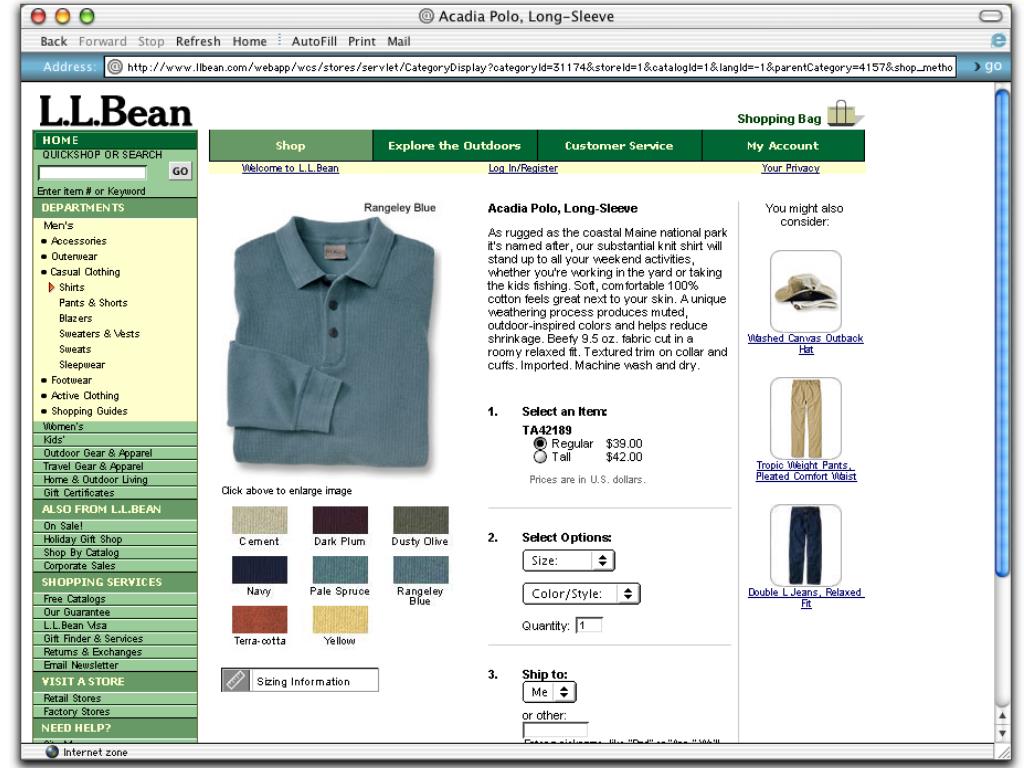The height and width of the screenshot is (768, 1024).
Task: Click the scroll up arrow
Action: 1002,716
